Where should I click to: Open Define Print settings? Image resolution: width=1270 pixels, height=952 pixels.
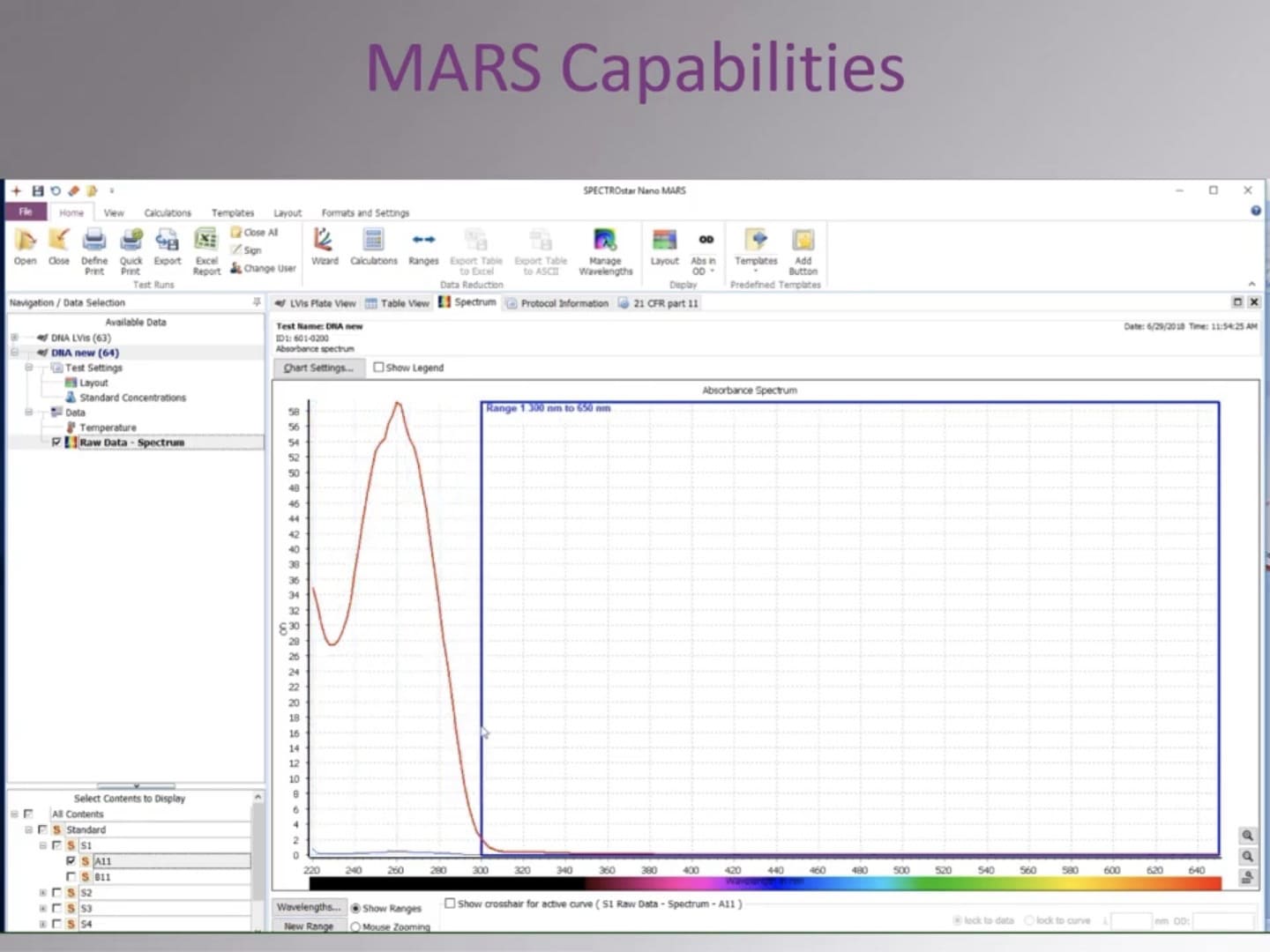[94, 251]
